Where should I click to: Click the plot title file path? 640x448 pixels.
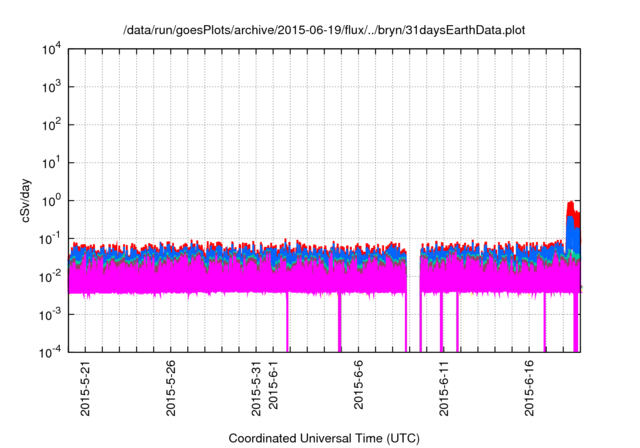(324, 30)
